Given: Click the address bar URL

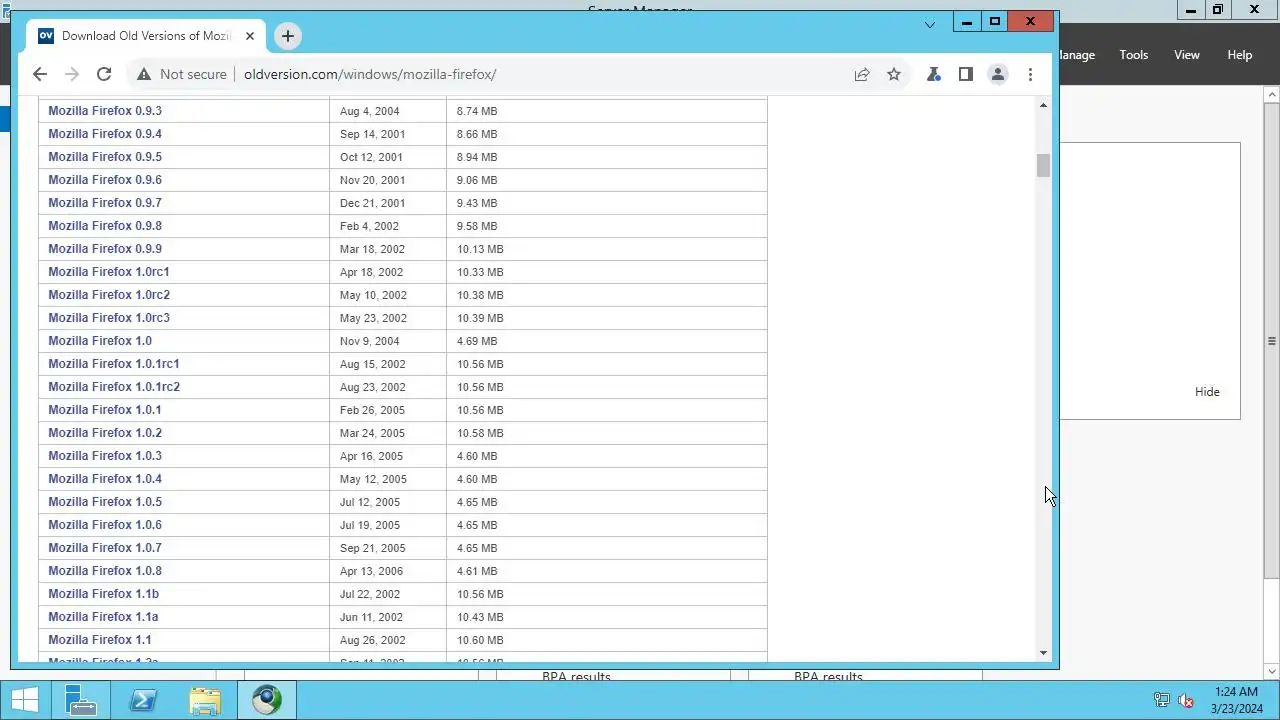Looking at the screenshot, I should [370, 74].
